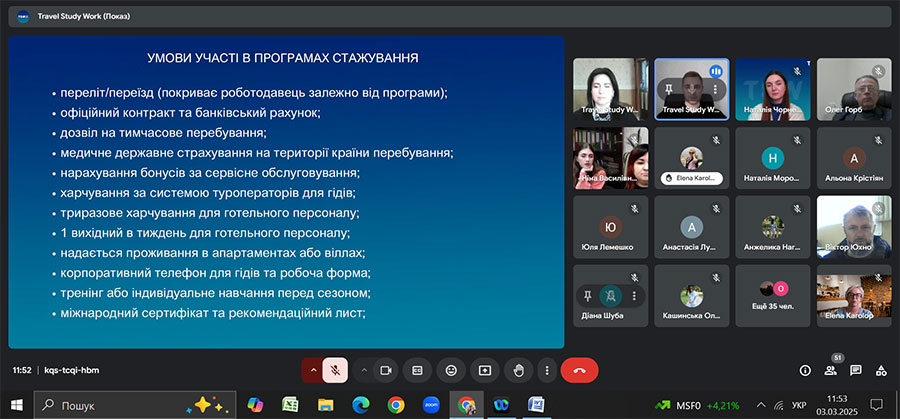
Task: Open three-dot options on Діана Шуба tile
Action: point(634,296)
